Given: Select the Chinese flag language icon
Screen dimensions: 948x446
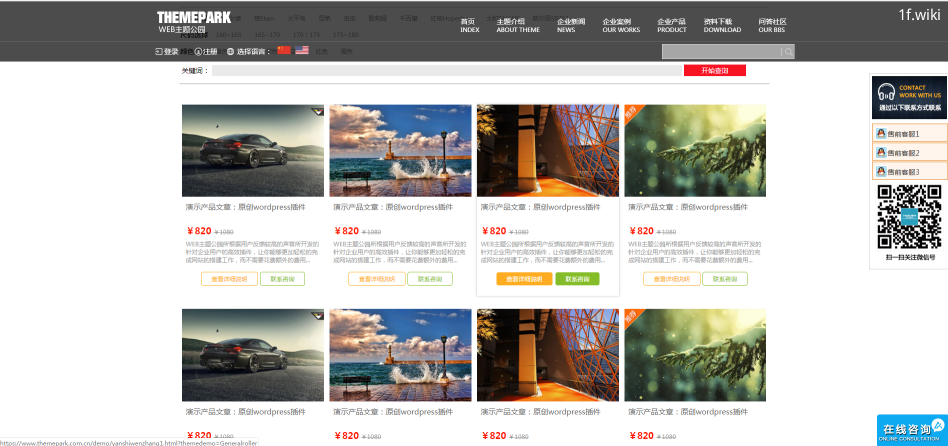Looking at the screenshot, I should click(284, 51).
